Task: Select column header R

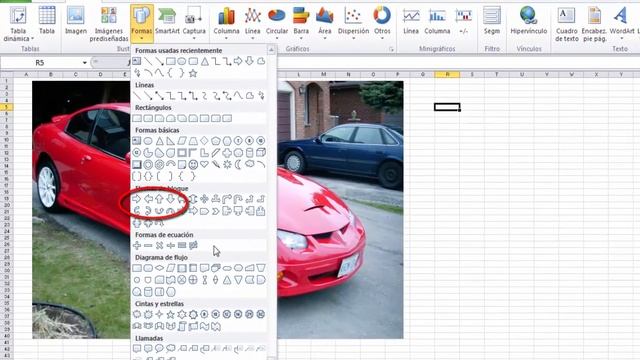Action: click(447, 74)
